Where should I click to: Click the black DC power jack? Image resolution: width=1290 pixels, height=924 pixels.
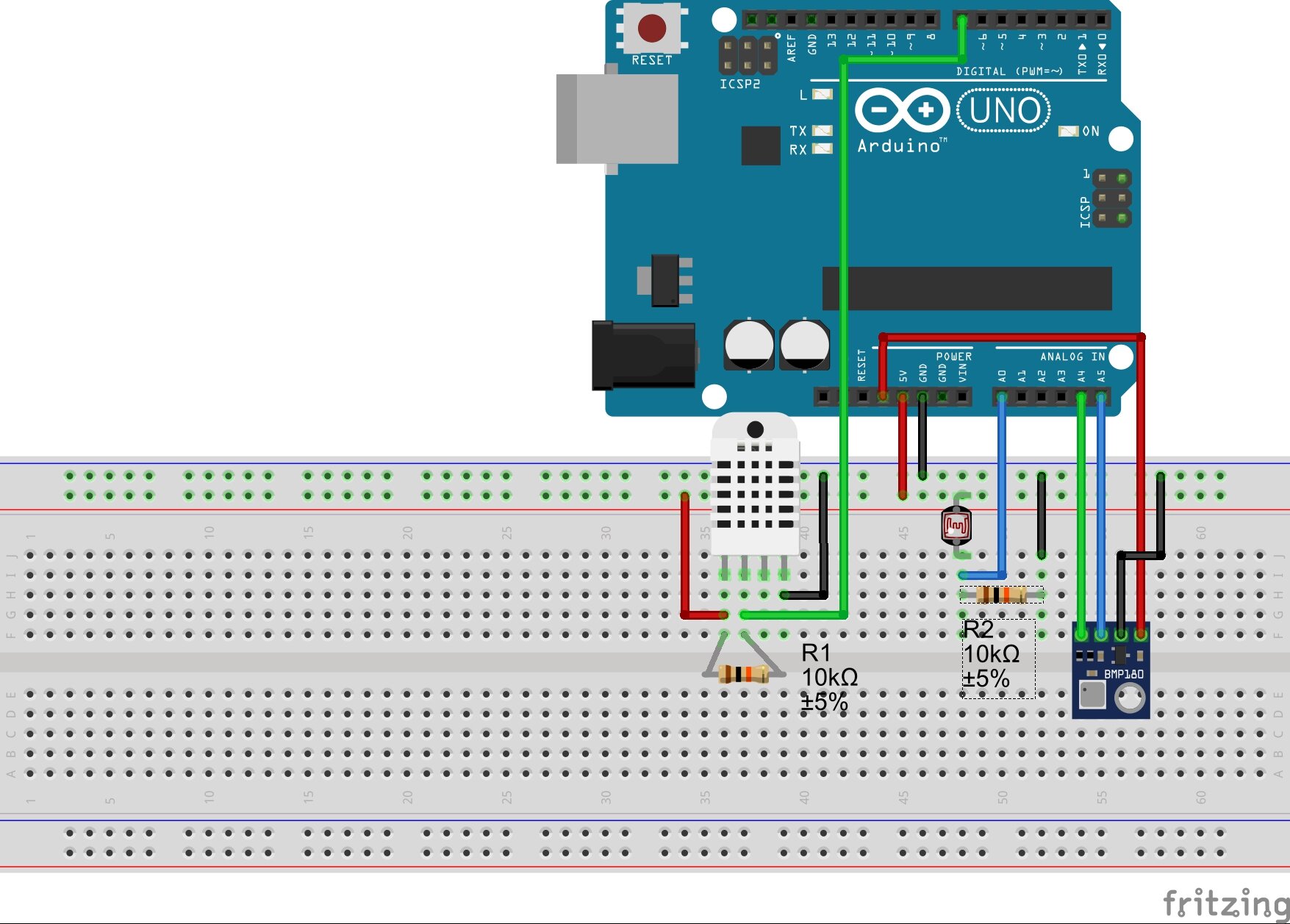point(644,355)
